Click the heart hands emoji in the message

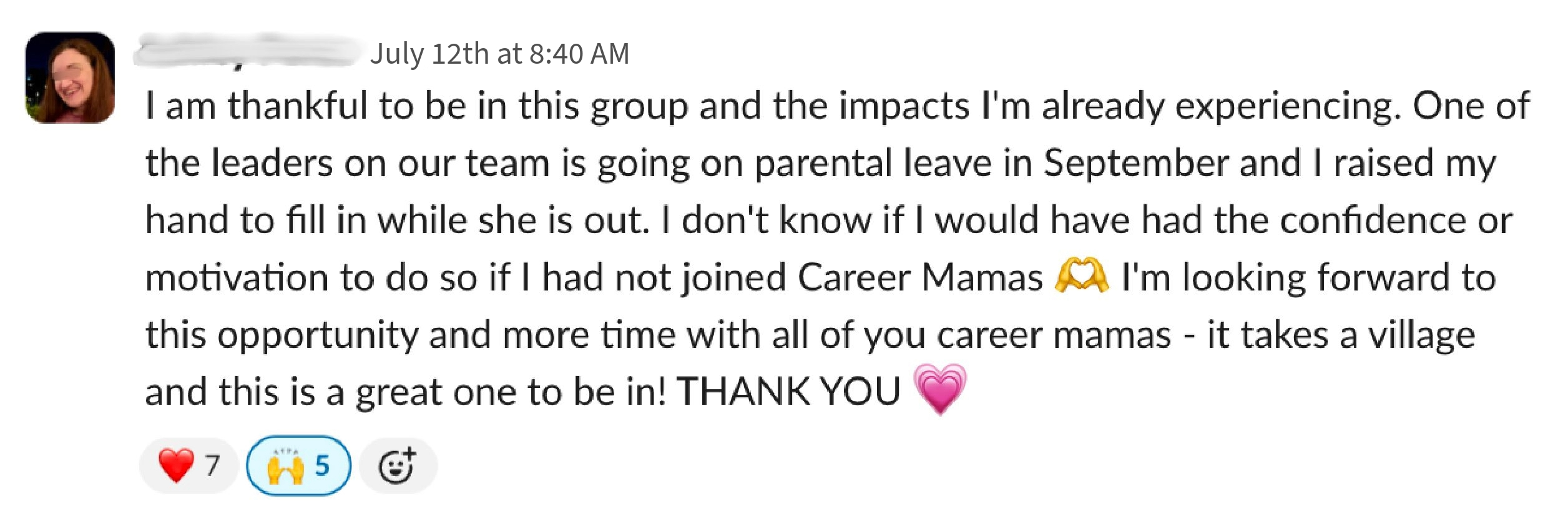click(1081, 277)
